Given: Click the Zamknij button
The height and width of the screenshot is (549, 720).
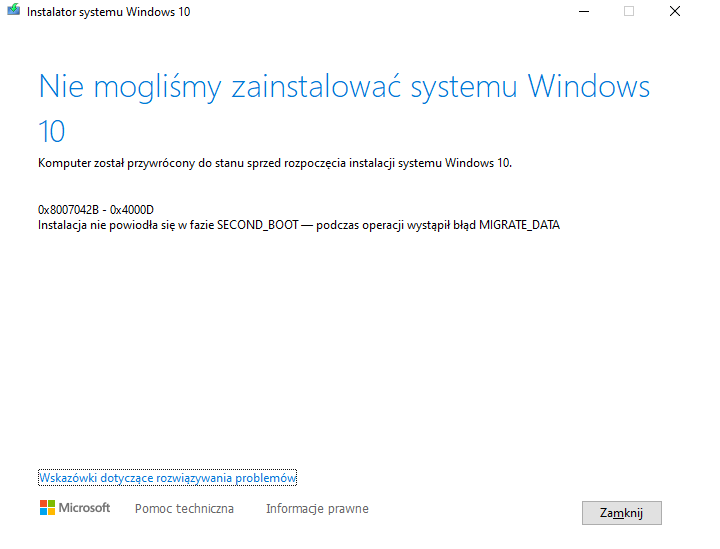Looking at the screenshot, I should click(x=622, y=513).
